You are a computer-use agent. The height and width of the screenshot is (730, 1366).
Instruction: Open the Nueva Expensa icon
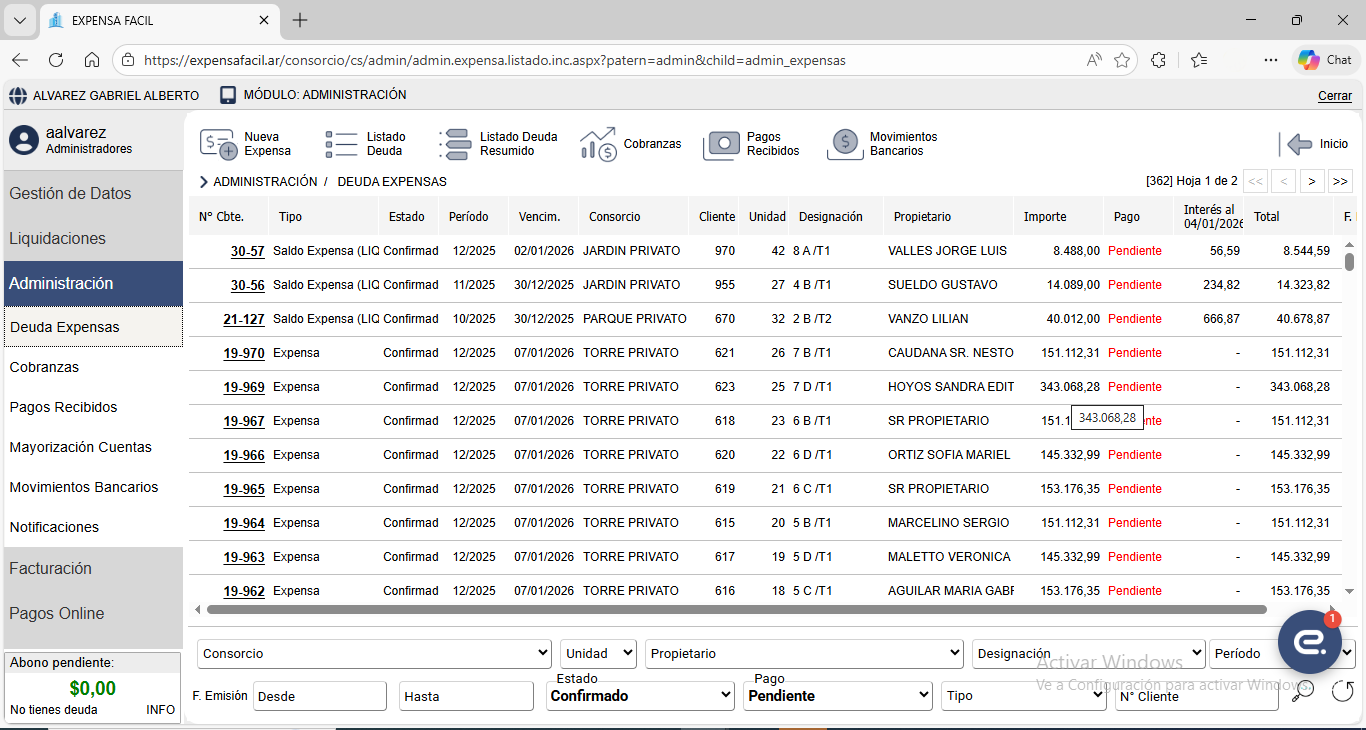pyautogui.click(x=219, y=144)
